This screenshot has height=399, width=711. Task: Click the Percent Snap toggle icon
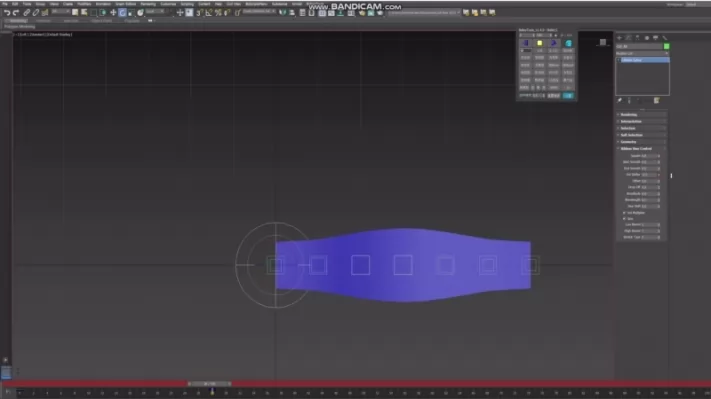(x=218, y=13)
